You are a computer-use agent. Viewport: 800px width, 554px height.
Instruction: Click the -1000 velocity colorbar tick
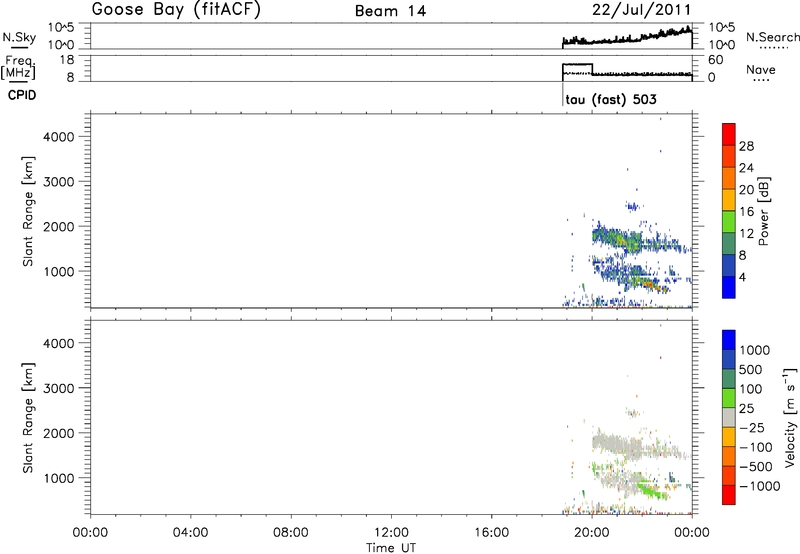759,486
